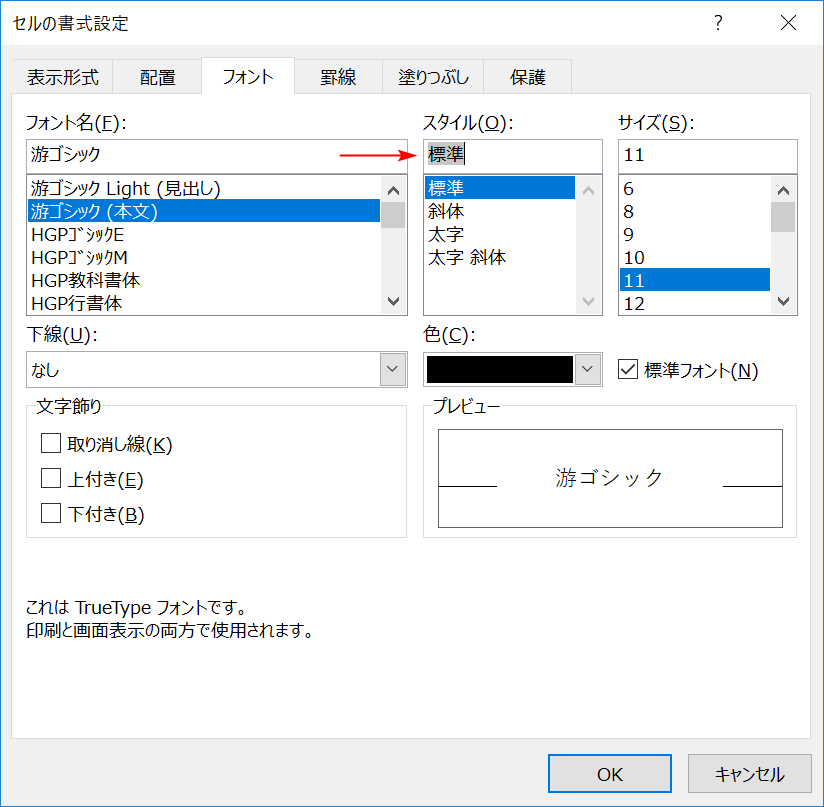Switch to the 塗りつぶし (Fill) tab

tap(433, 76)
